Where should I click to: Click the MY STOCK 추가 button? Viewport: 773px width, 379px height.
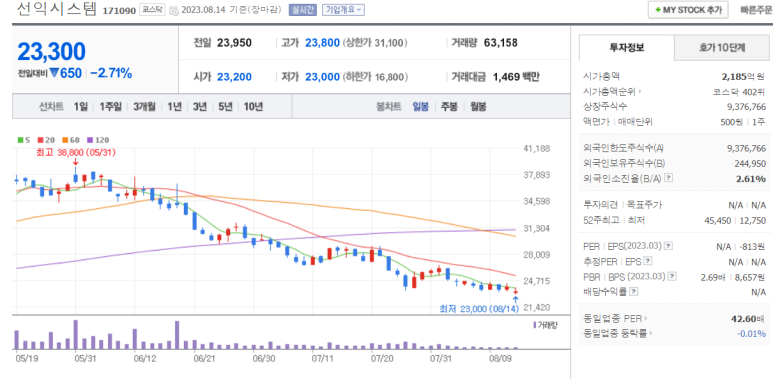(688, 10)
